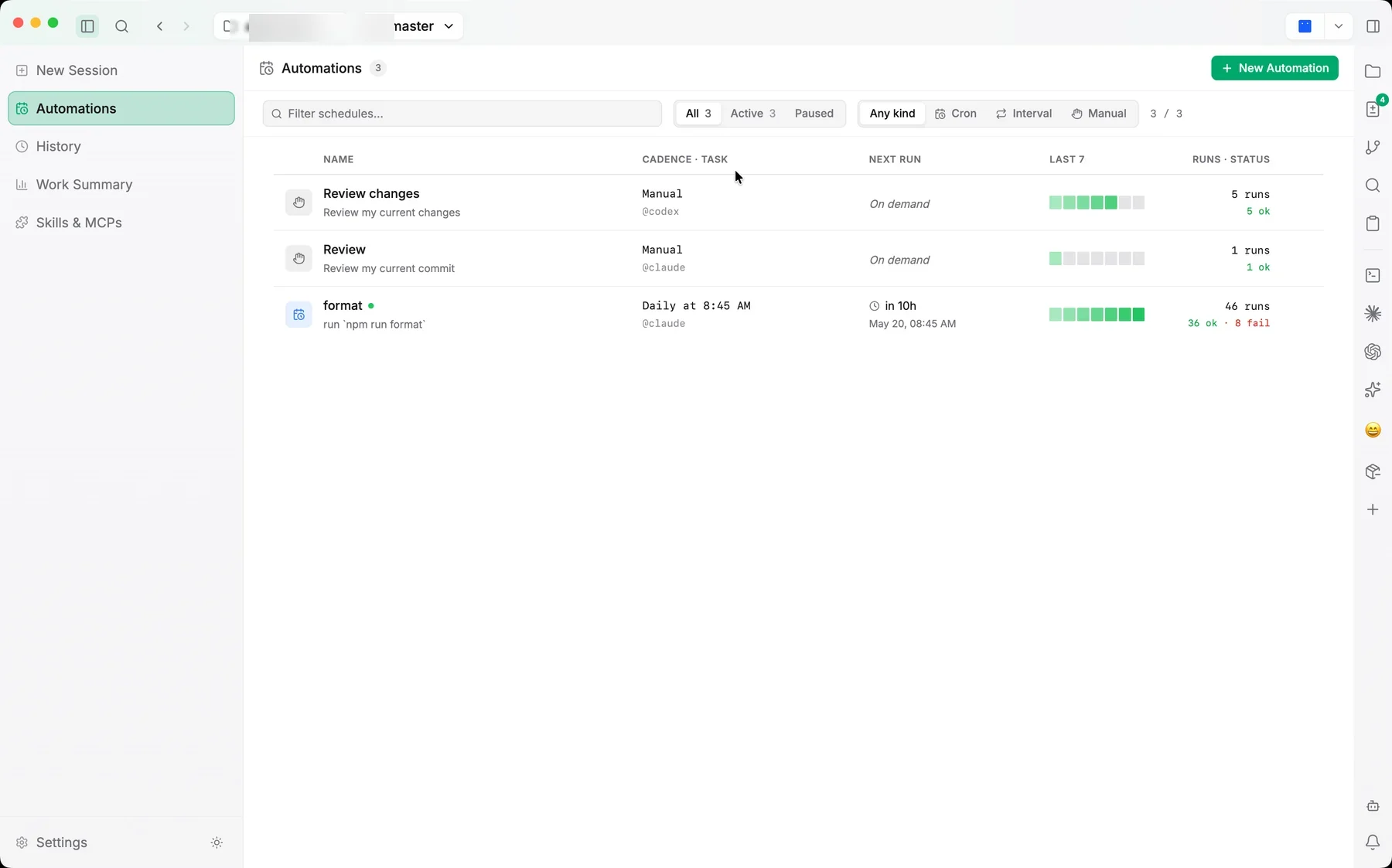Click the Automations count badge 3
The height and width of the screenshot is (868, 1392).
click(377, 68)
